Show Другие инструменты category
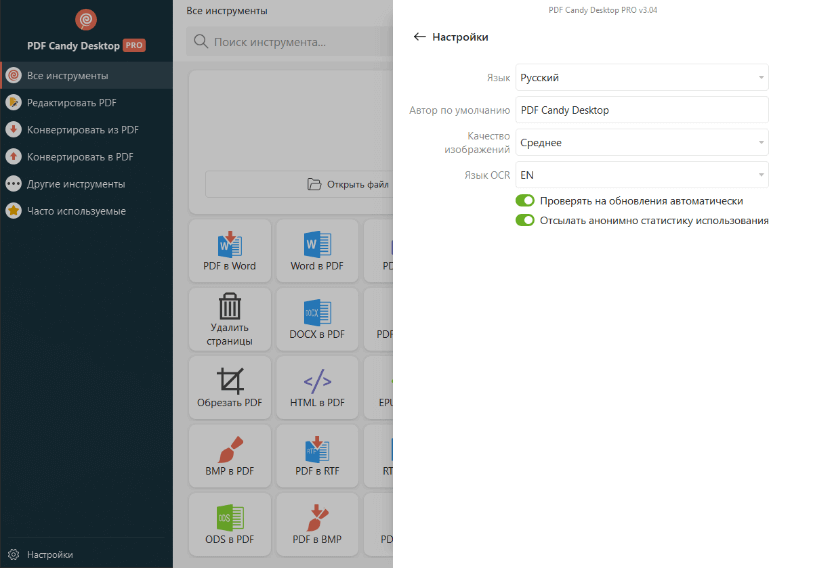Screen dimensions: 813x568 tap(87, 184)
